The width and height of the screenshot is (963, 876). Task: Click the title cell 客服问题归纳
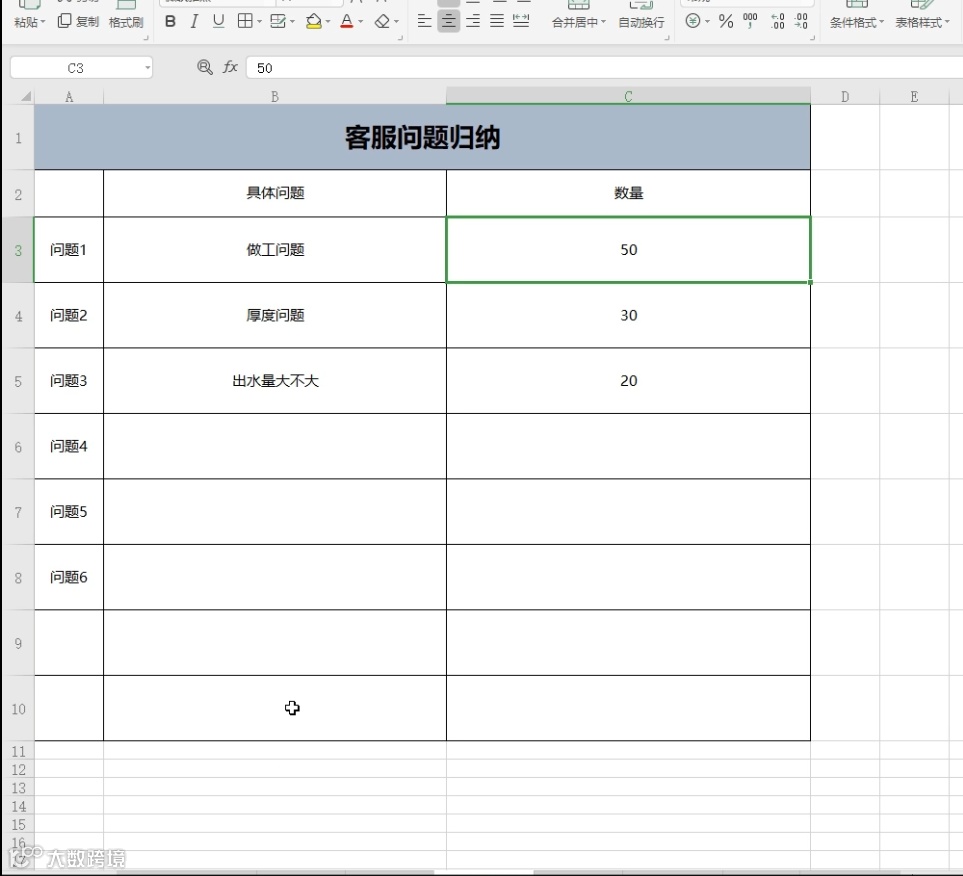pyautogui.click(x=423, y=137)
